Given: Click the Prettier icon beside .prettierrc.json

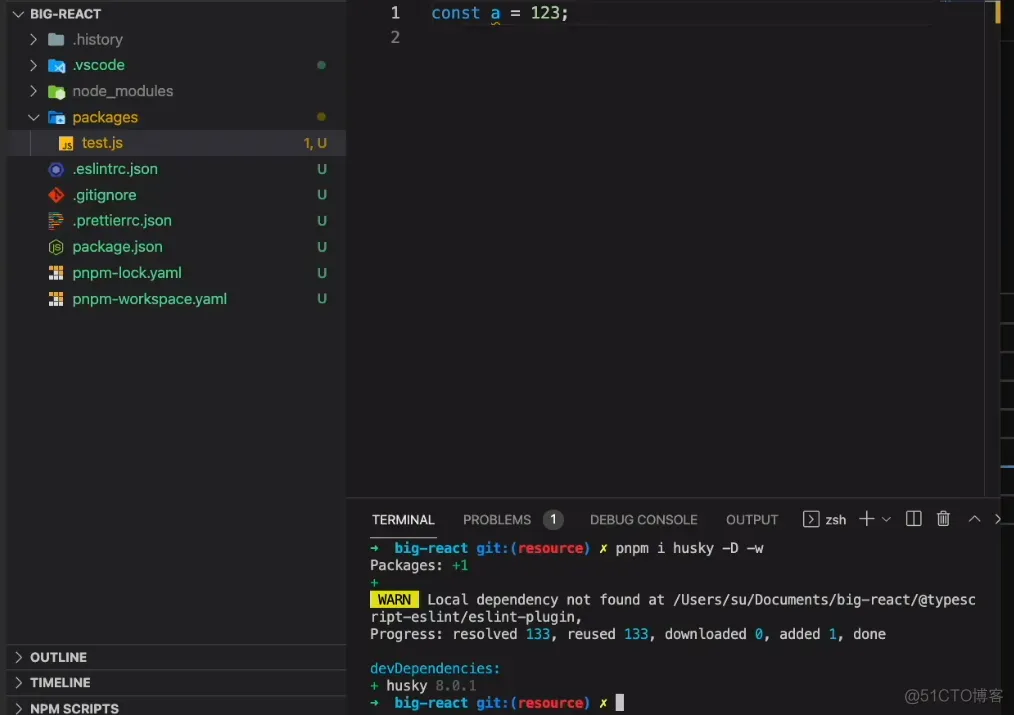Looking at the screenshot, I should [56, 220].
